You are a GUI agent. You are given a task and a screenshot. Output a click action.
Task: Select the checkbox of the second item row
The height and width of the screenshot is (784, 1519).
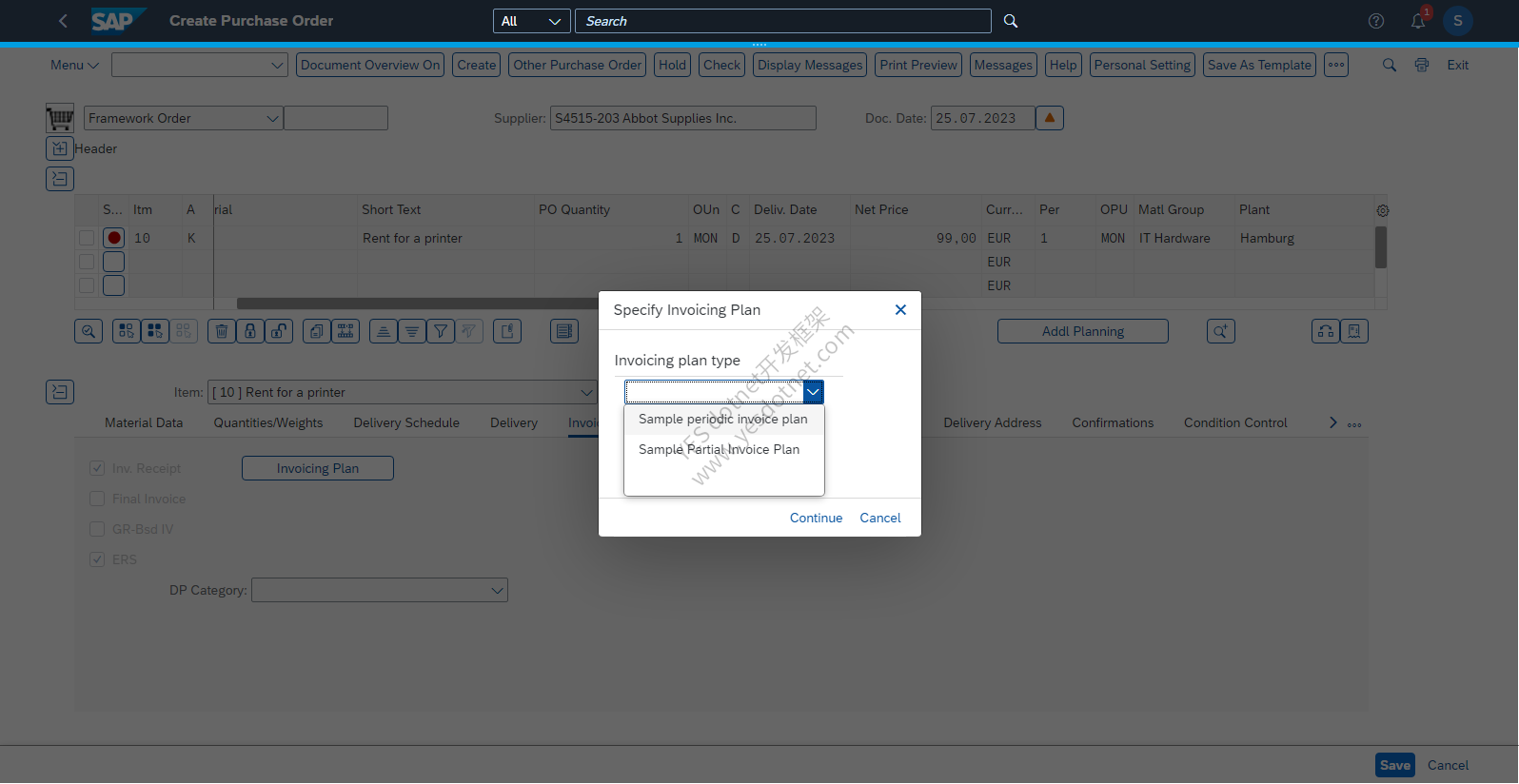[x=87, y=262]
